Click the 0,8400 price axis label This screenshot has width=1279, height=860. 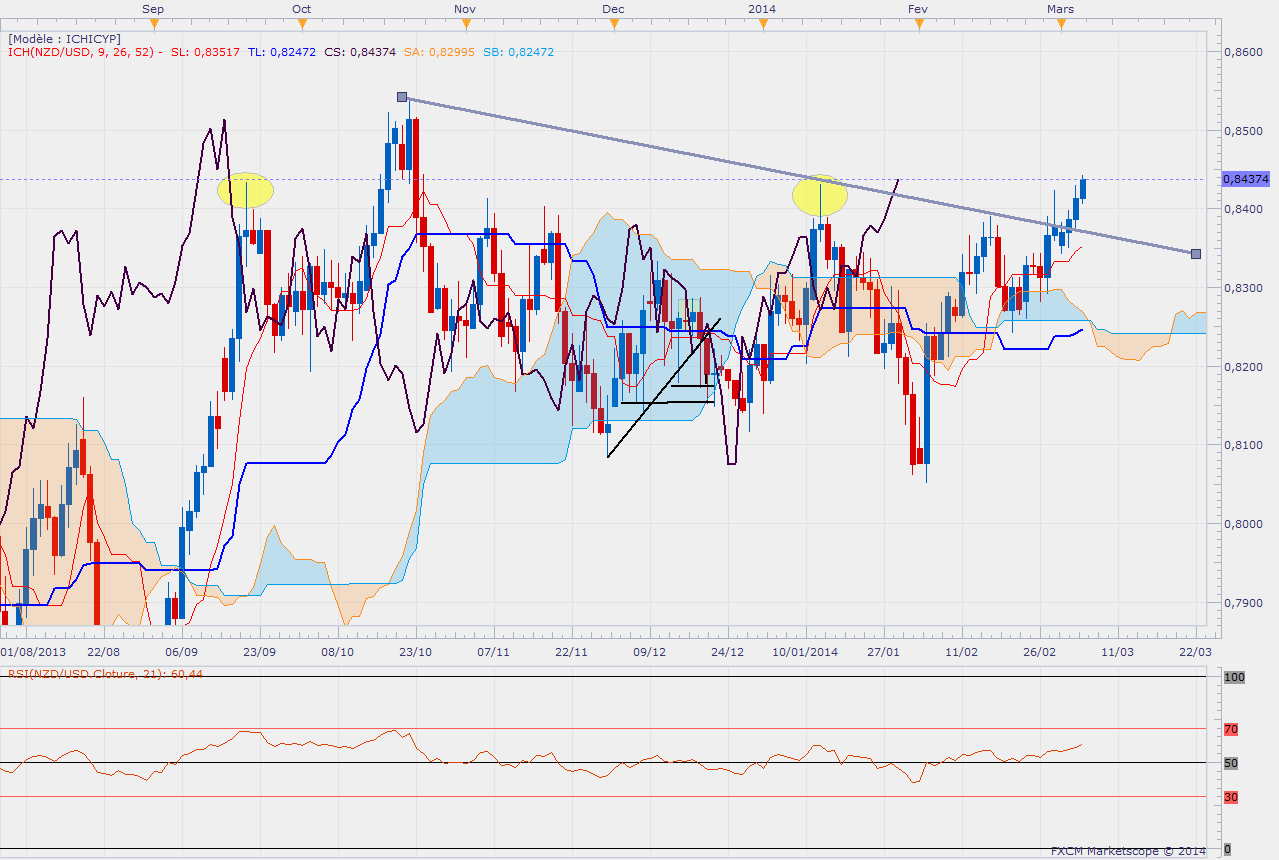click(1241, 209)
